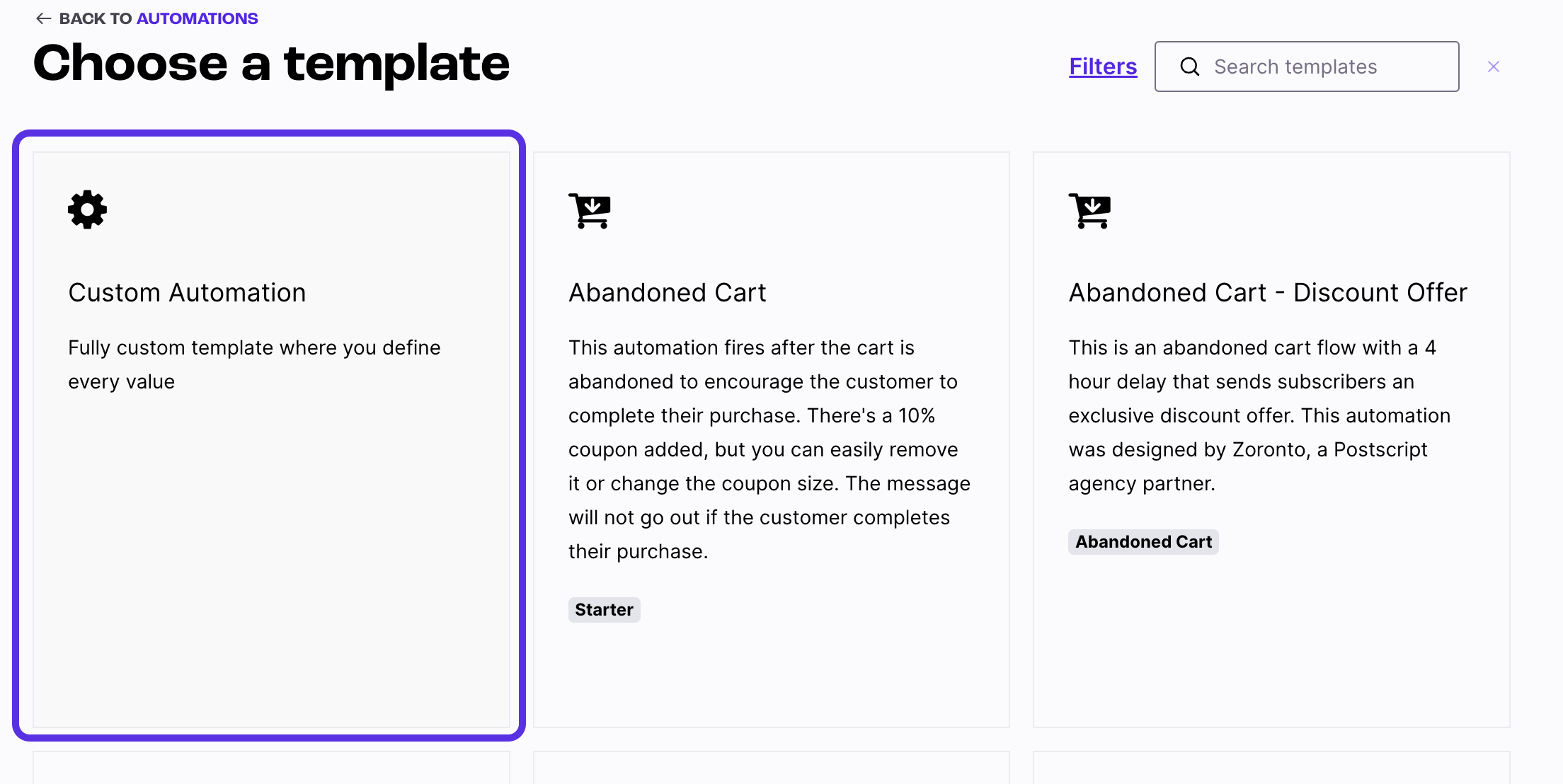Click the Starter tag
Viewport: 1563px width, 784px height.
[604, 609]
